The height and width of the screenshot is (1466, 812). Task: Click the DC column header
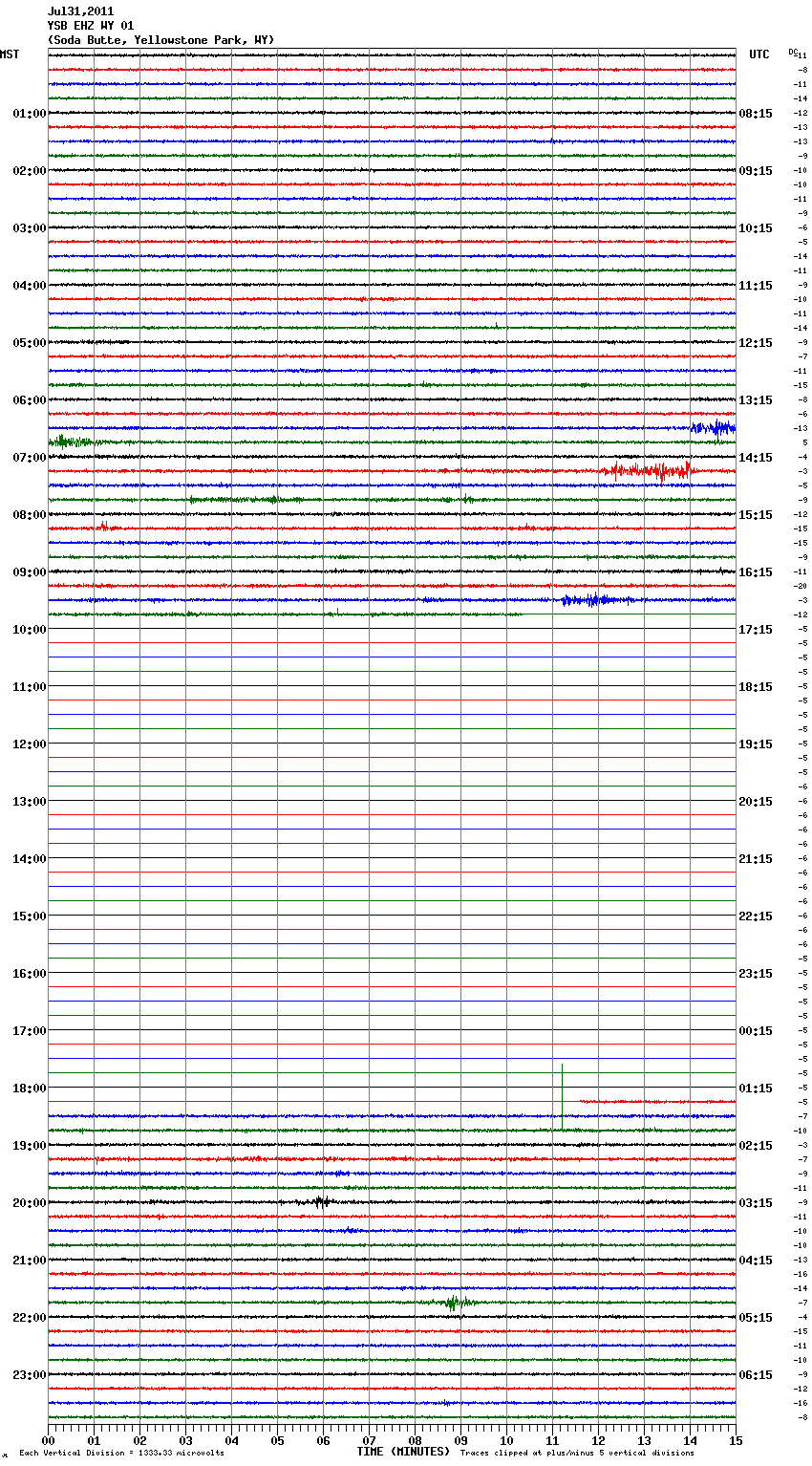coord(793,52)
